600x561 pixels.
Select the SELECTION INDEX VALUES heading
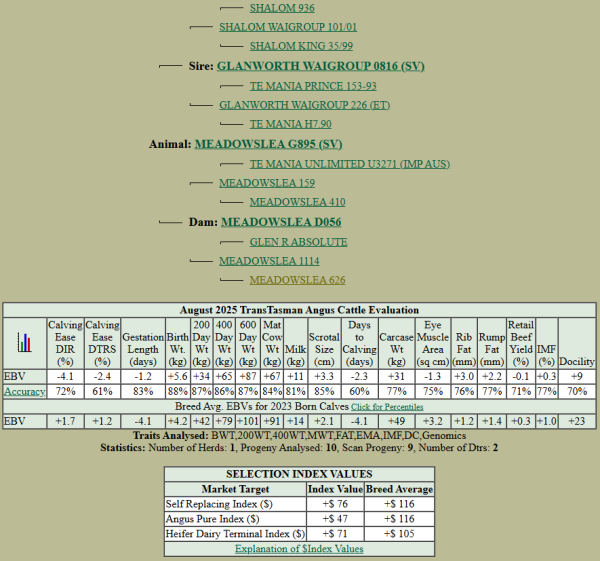pos(299,474)
